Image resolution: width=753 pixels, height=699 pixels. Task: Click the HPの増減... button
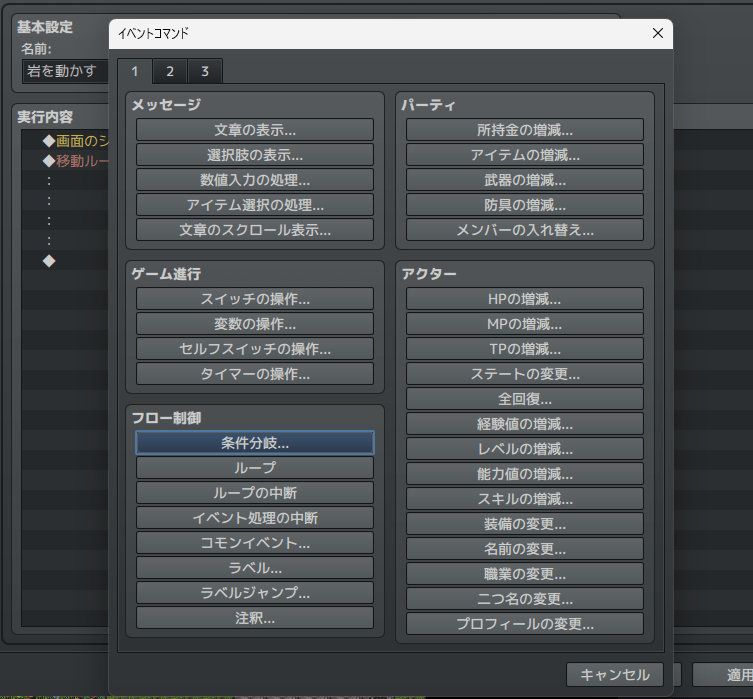pyautogui.click(x=525, y=299)
